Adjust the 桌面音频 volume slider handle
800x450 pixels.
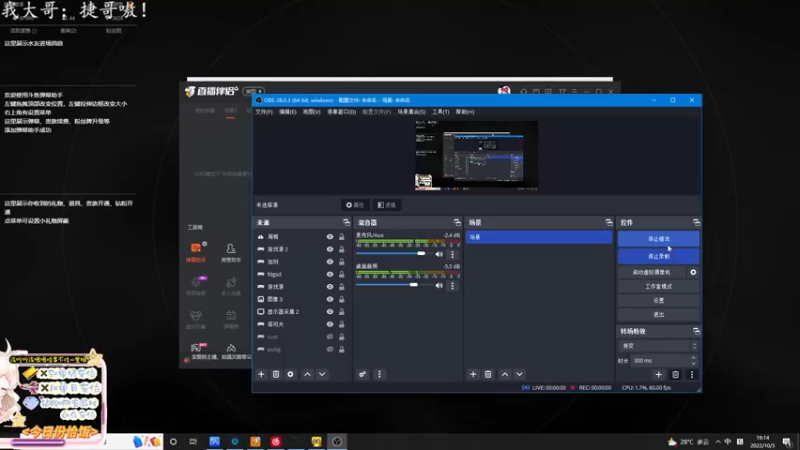[x=414, y=285]
